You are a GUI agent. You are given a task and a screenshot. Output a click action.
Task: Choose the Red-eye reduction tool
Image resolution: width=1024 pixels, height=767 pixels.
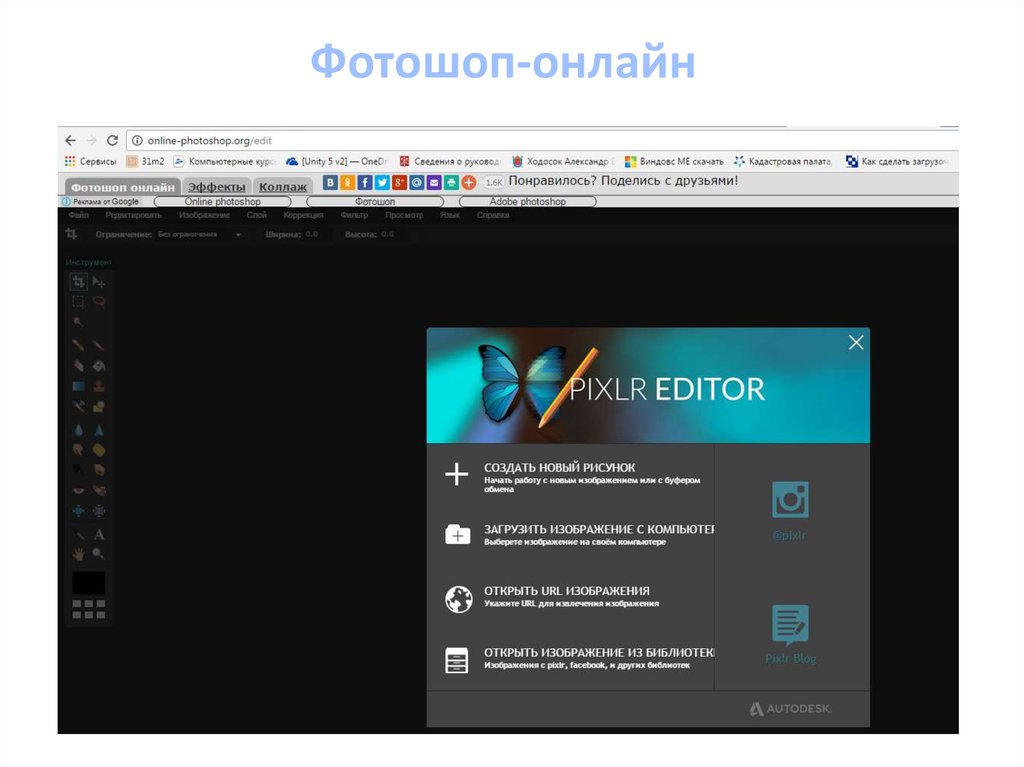click(78, 490)
